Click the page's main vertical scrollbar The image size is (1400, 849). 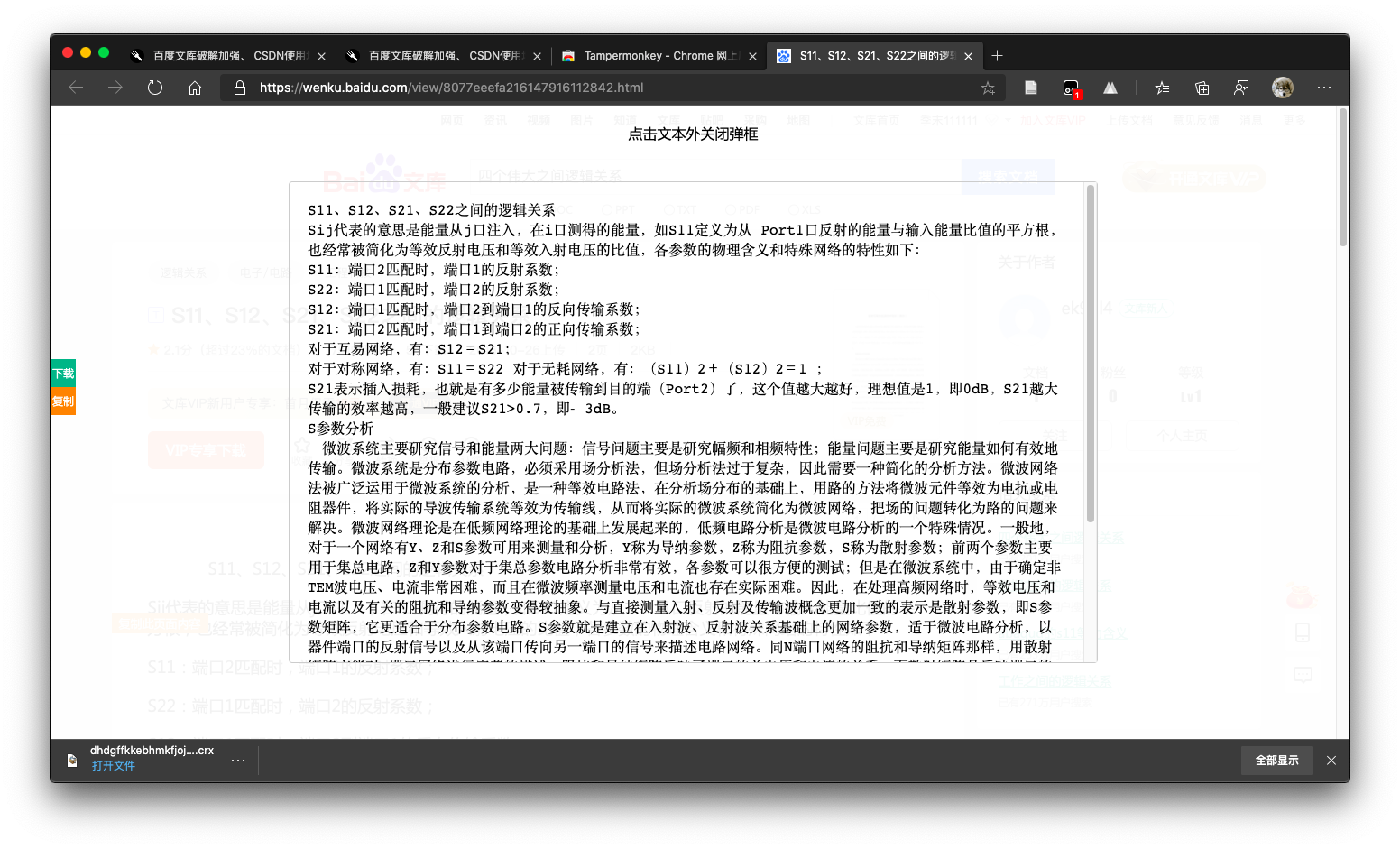(x=1343, y=176)
